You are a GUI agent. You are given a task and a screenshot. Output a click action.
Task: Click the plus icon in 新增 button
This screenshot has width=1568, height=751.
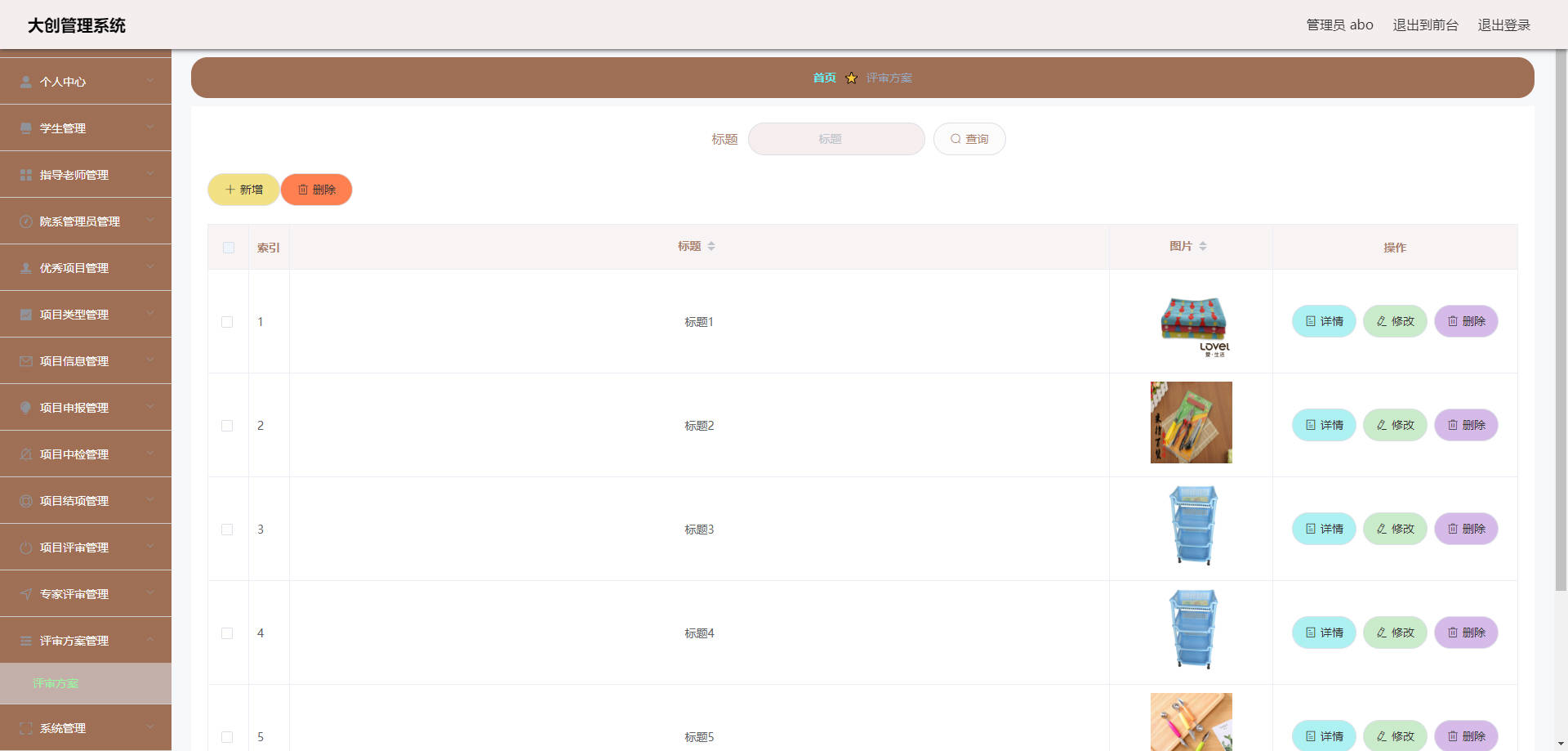pos(230,190)
